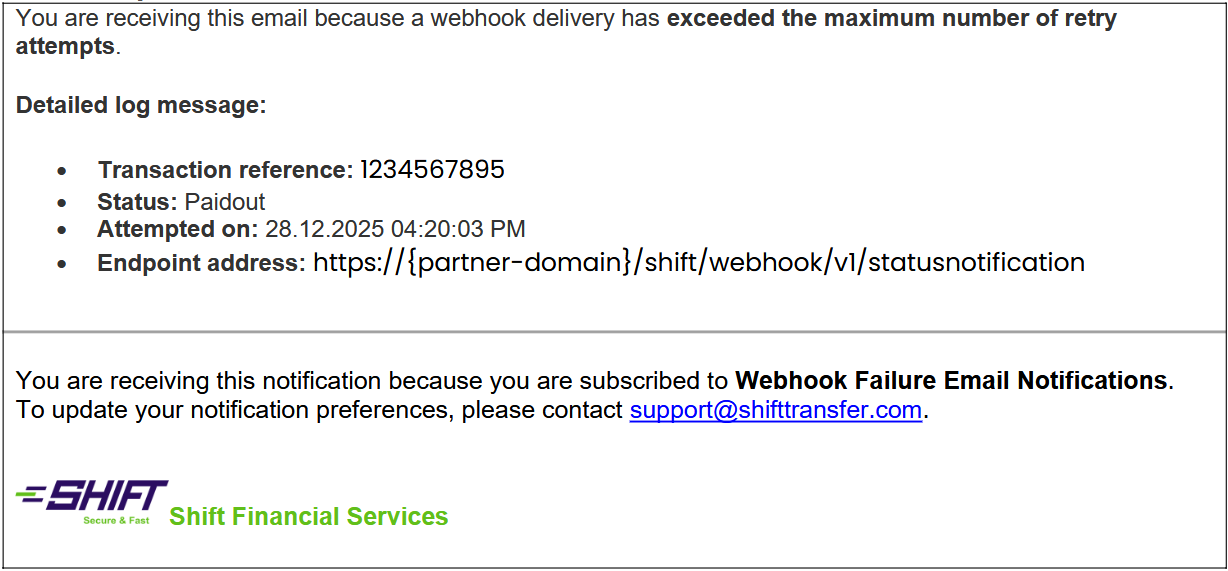1228x571 pixels.
Task: Click the Secure & Fast logo tagline
Action: click(x=116, y=521)
